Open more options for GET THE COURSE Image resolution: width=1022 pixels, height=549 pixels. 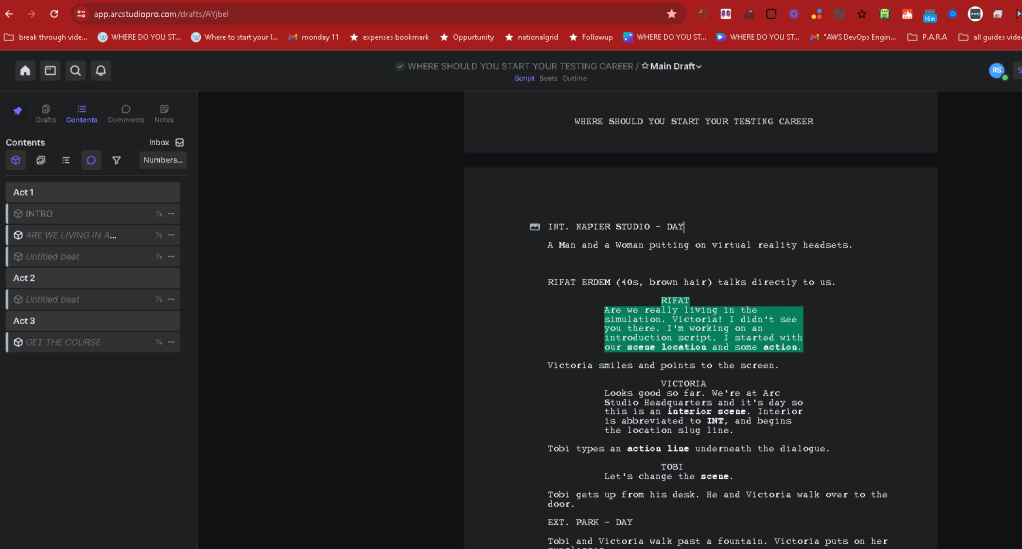point(171,342)
